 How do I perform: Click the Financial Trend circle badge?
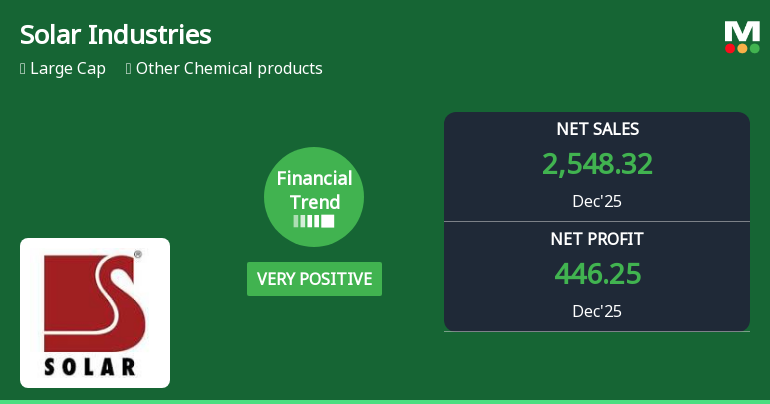coord(314,197)
